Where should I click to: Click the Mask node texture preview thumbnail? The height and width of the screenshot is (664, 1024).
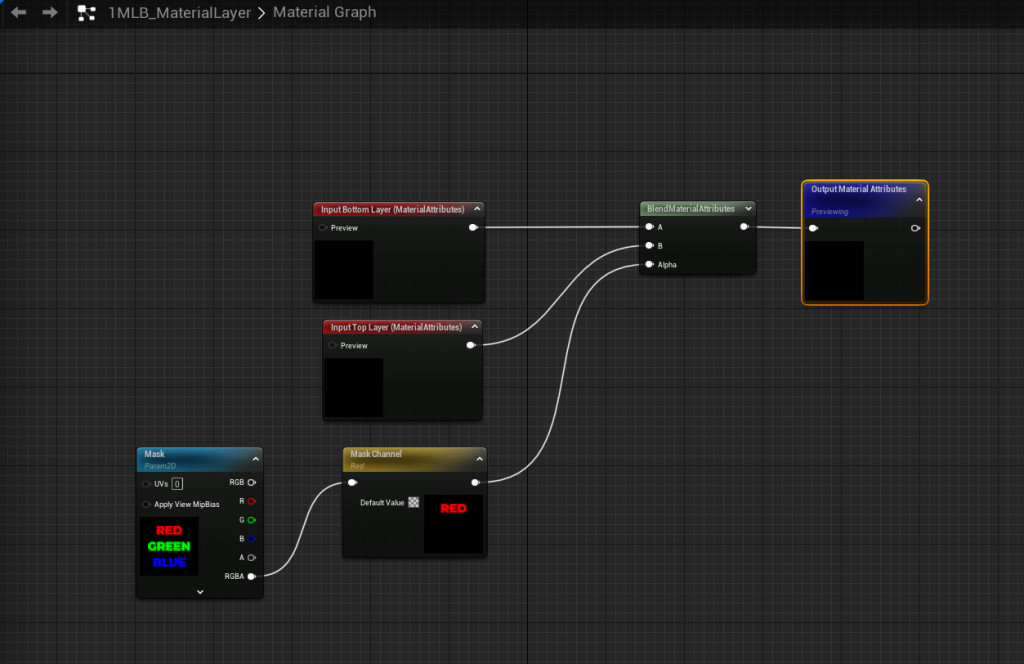click(168, 546)
